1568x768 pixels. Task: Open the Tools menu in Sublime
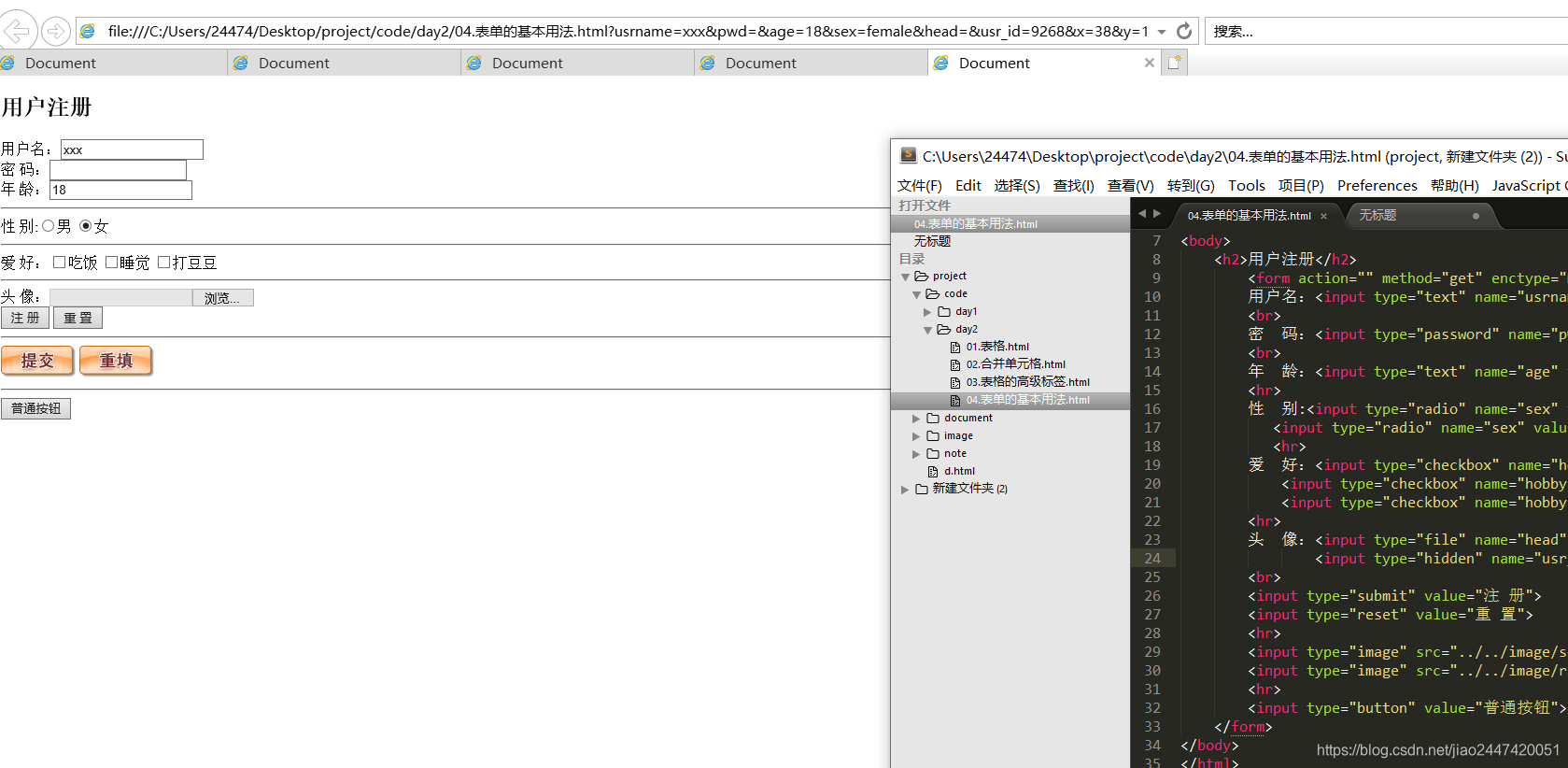point(1247,186)
